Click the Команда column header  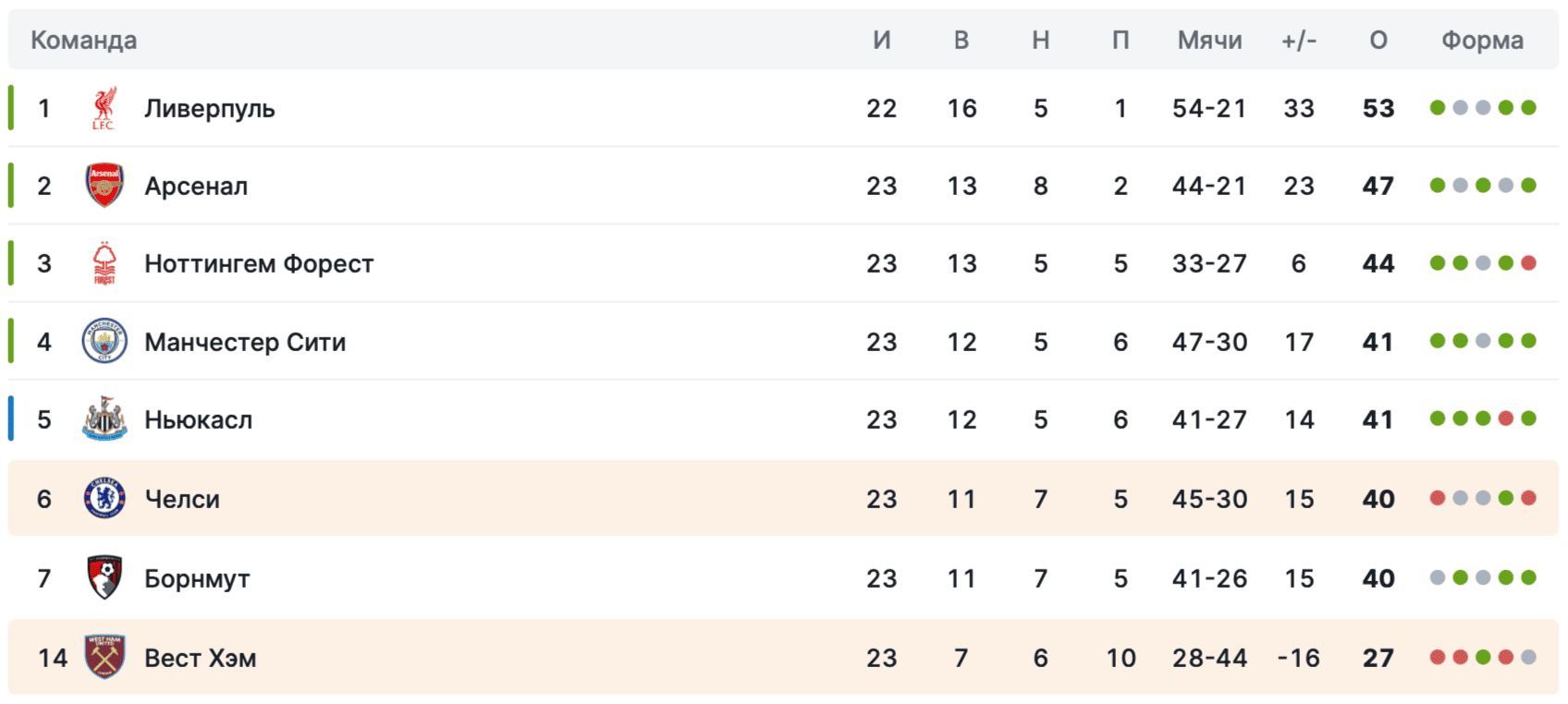pyautogui.click(x=84, y=41)
